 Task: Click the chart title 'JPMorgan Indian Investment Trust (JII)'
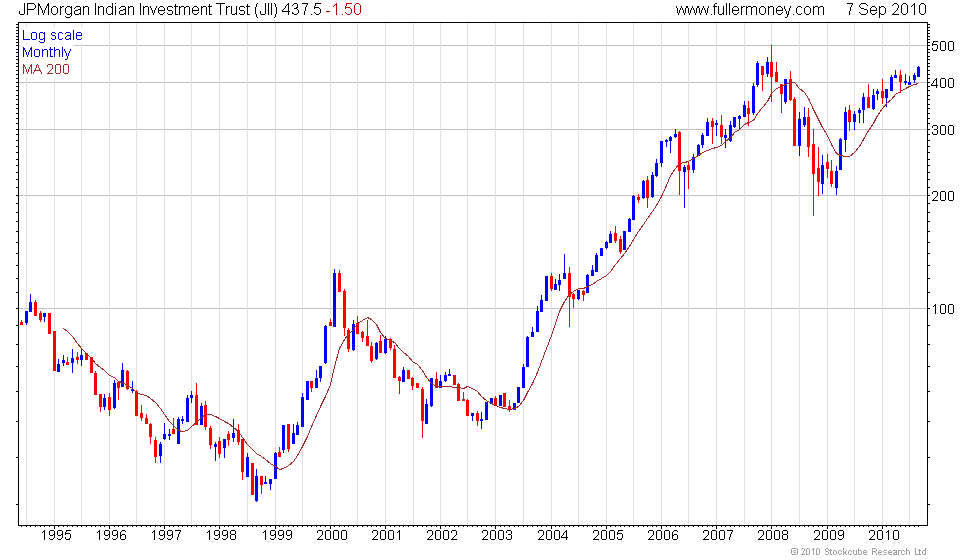(x=148, y=9)
